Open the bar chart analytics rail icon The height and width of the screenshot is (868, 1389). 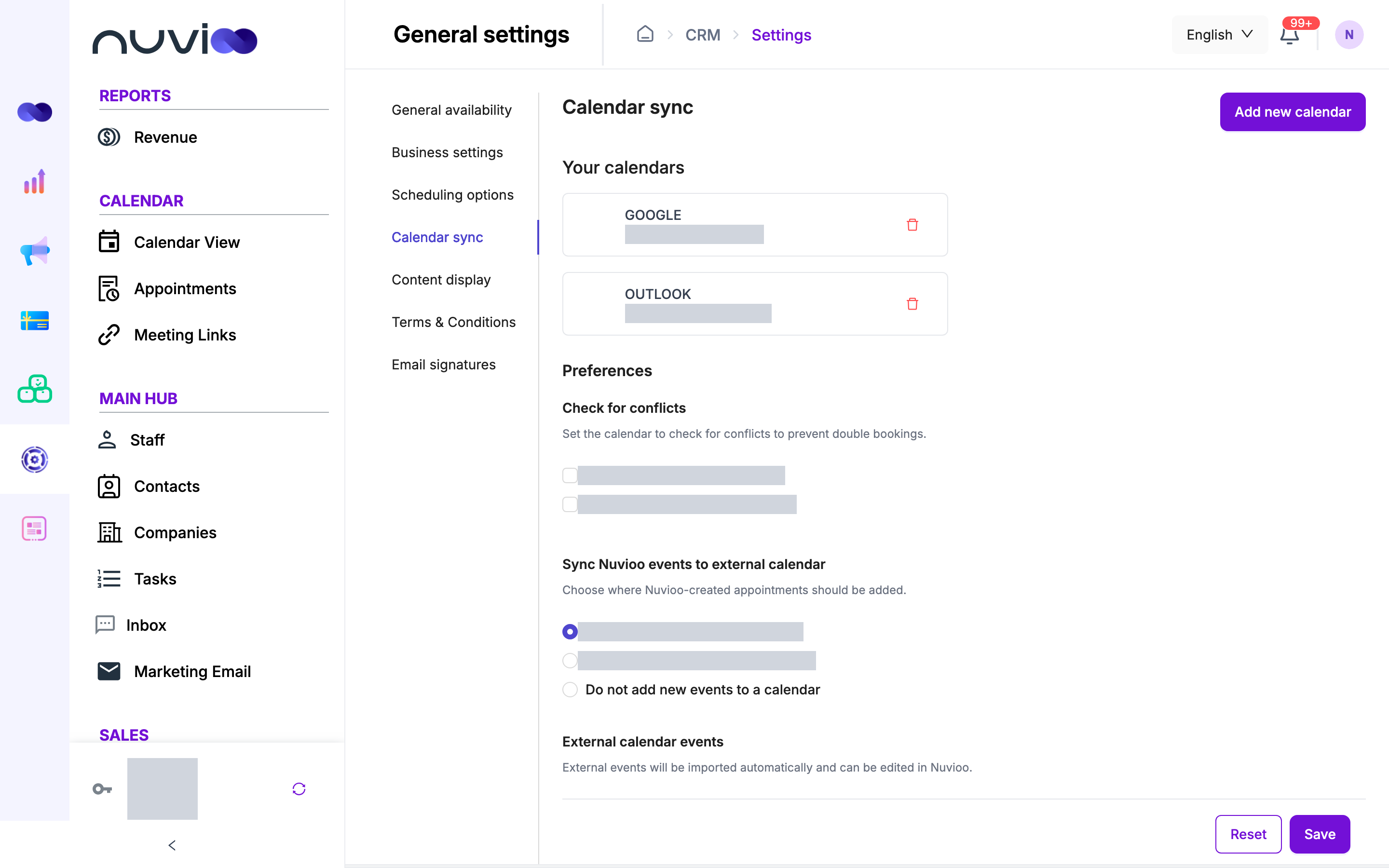34,181
